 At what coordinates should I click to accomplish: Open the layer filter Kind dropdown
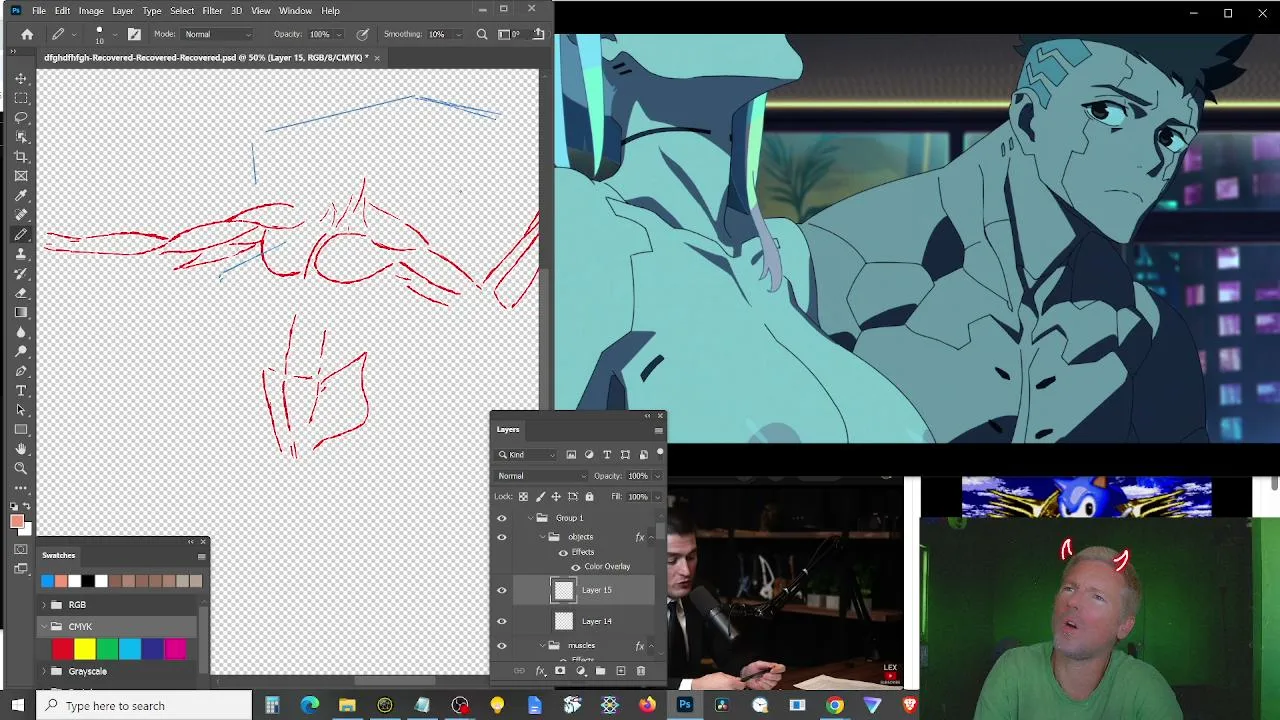pos(528,455)
